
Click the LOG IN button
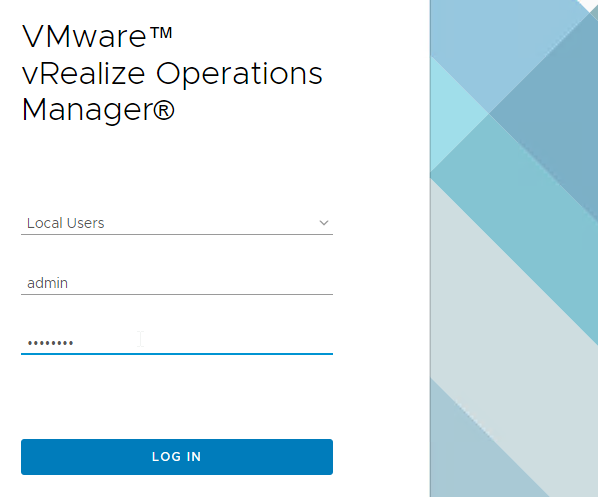(177, 457)
